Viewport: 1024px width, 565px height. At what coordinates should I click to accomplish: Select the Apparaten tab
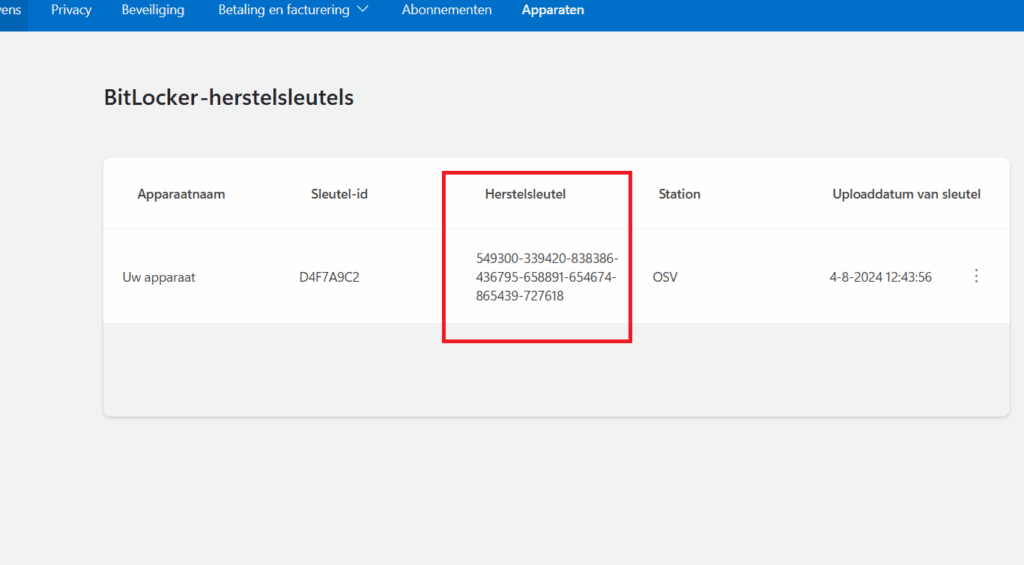point(552,10)
